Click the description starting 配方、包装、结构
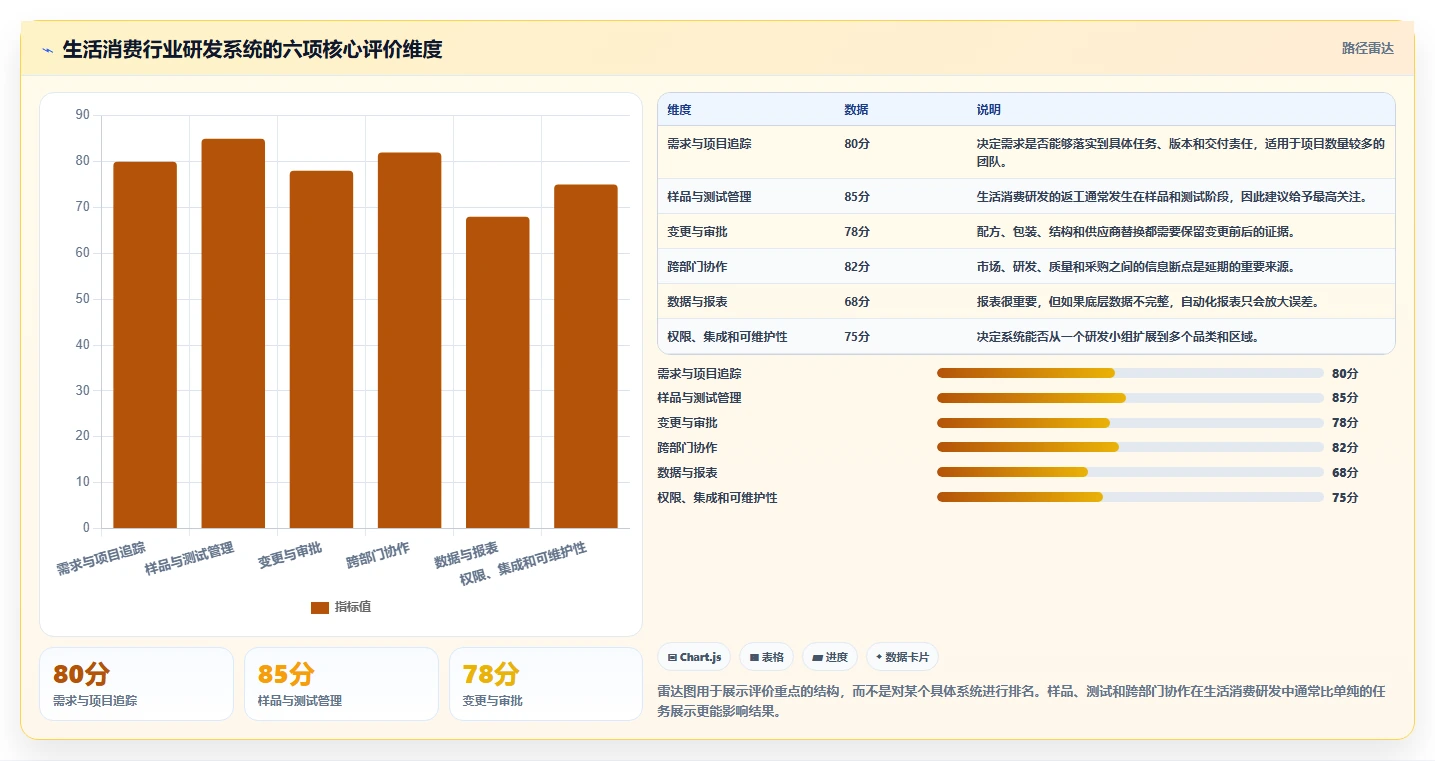This screenshot has height=761, width=1435. pyautogui.click(x=1136, y=231)
